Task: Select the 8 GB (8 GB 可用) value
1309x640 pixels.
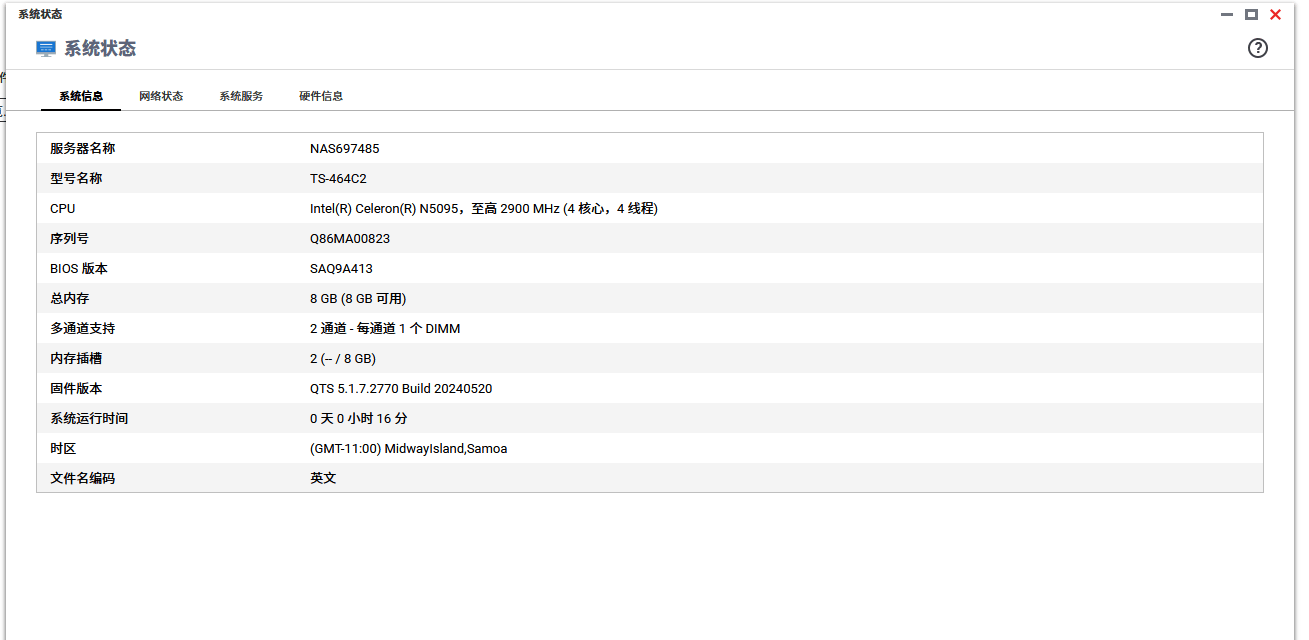Action: coord(358,299)
